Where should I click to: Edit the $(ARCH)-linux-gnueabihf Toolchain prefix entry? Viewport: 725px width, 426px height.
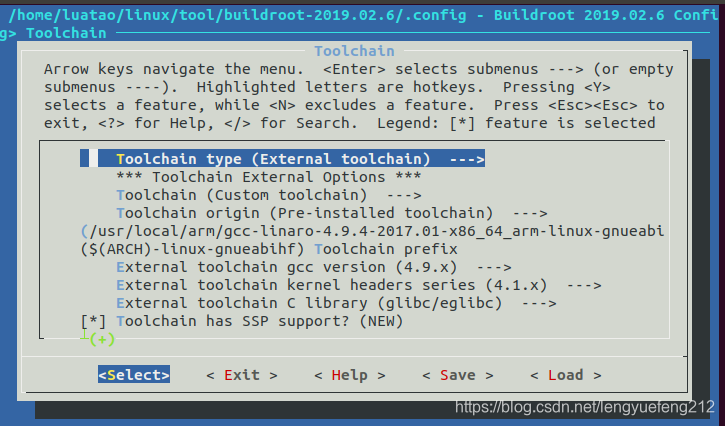(x=269, y=249)
